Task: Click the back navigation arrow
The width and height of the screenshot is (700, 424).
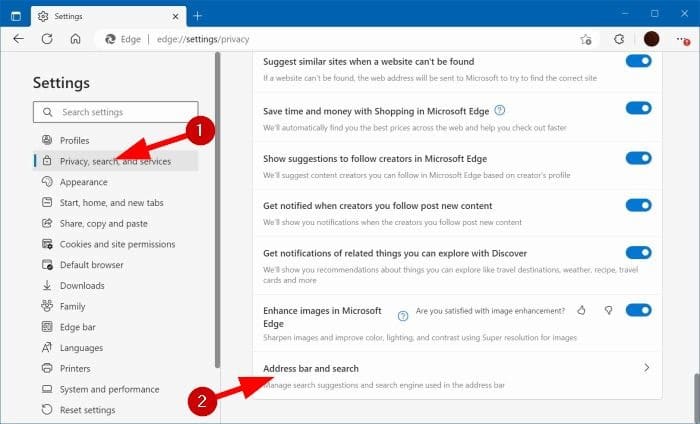Action: [x=18, y=39]
